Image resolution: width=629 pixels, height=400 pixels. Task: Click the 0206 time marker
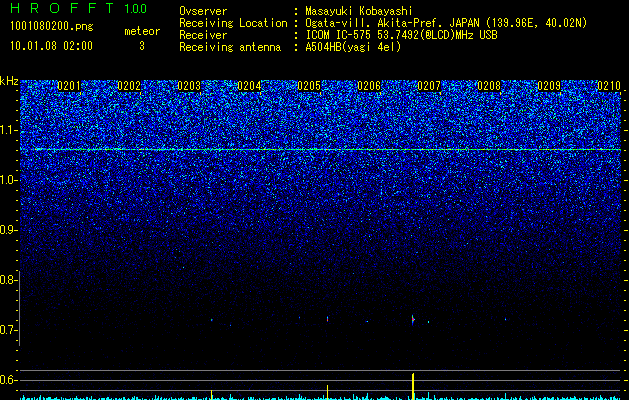[x=369, y=86]
